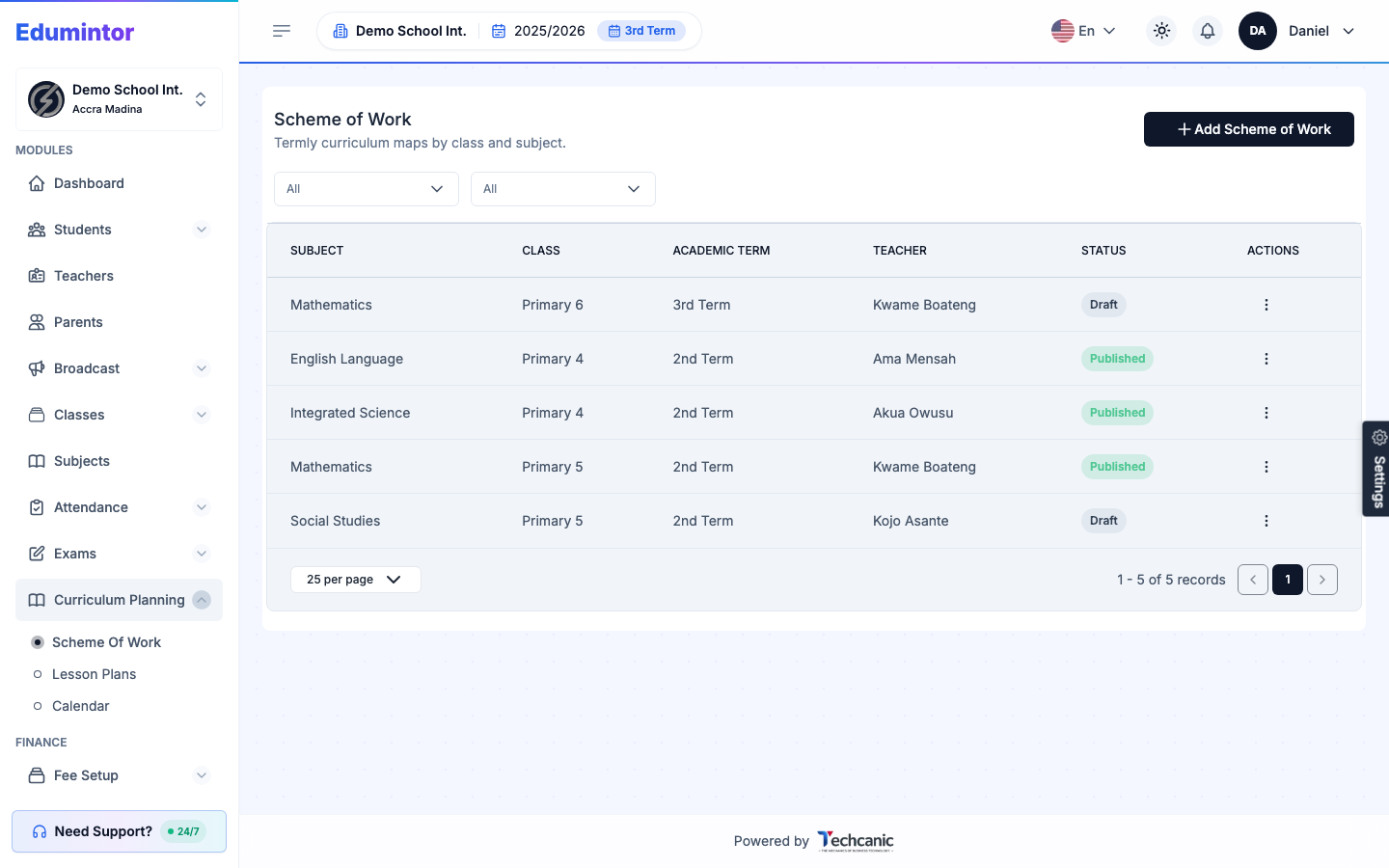Image resolution: width=1389 pixels, height=868 pixels.
Task: Click the Techcanic footer logo
Action: (x=856, y=841)
